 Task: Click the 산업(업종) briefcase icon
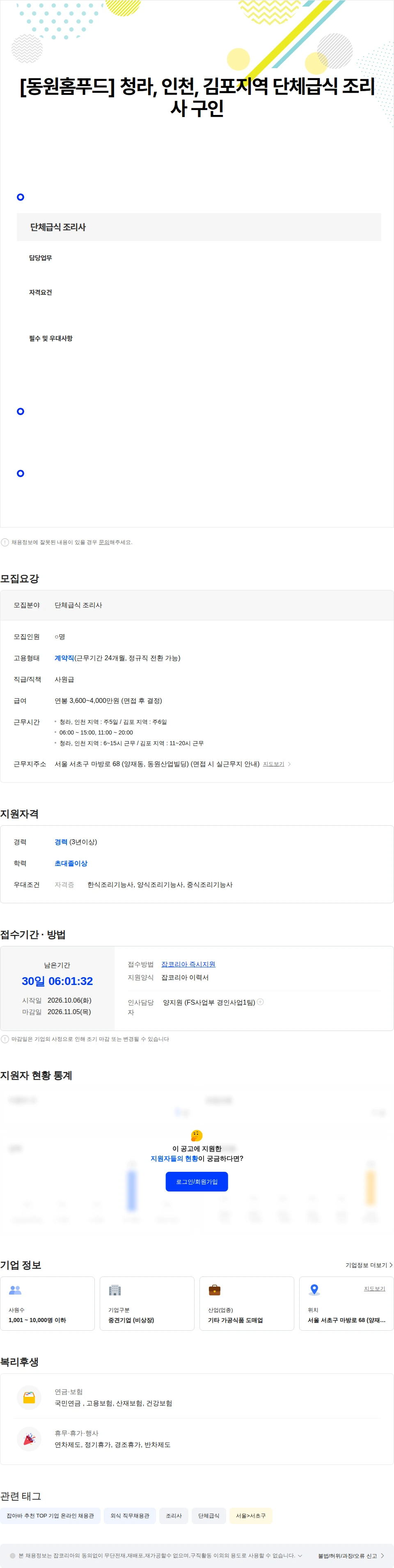215,1289
